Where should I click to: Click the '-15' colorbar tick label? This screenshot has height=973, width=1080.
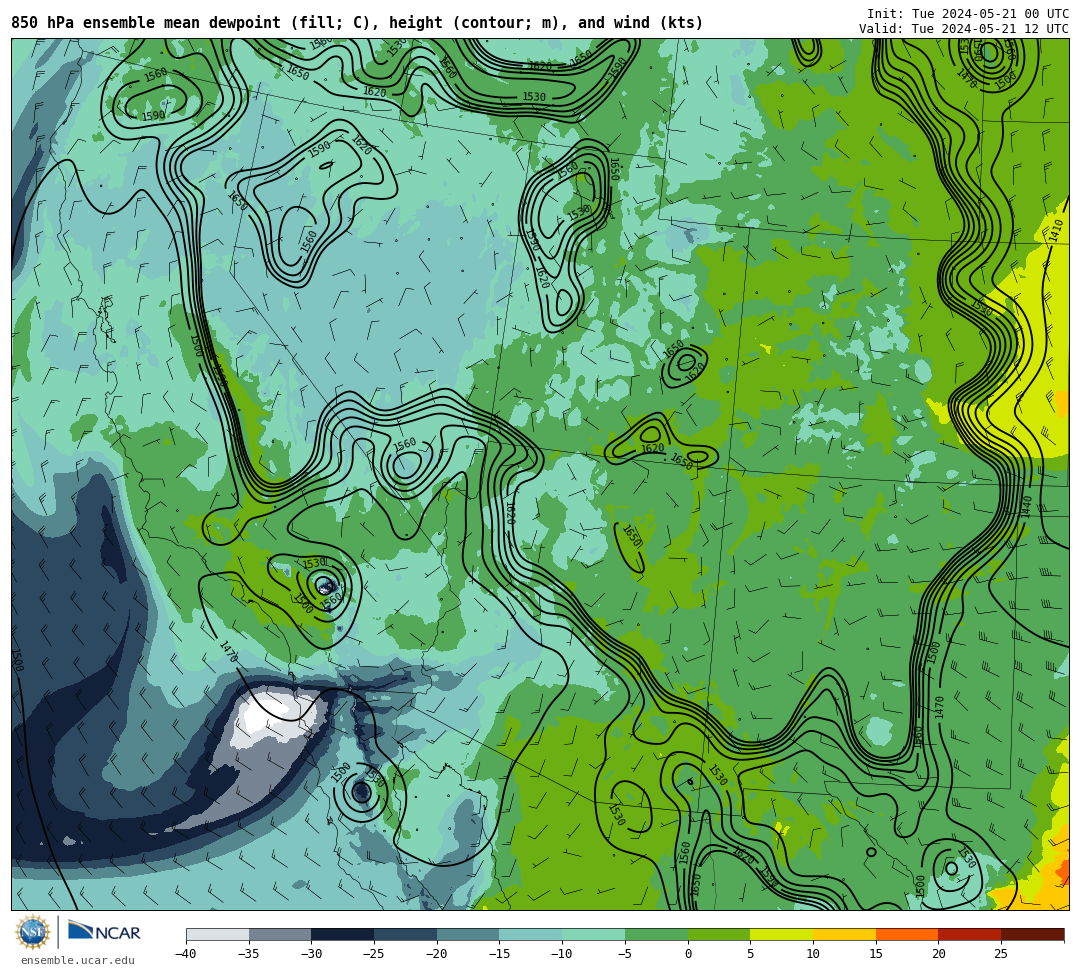point(499,954)
